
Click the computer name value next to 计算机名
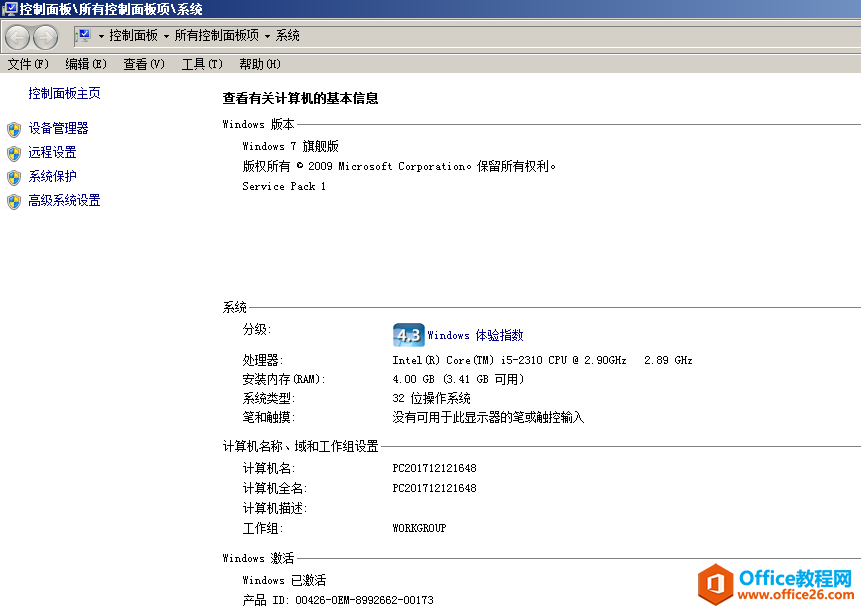[x=434, y=468]
